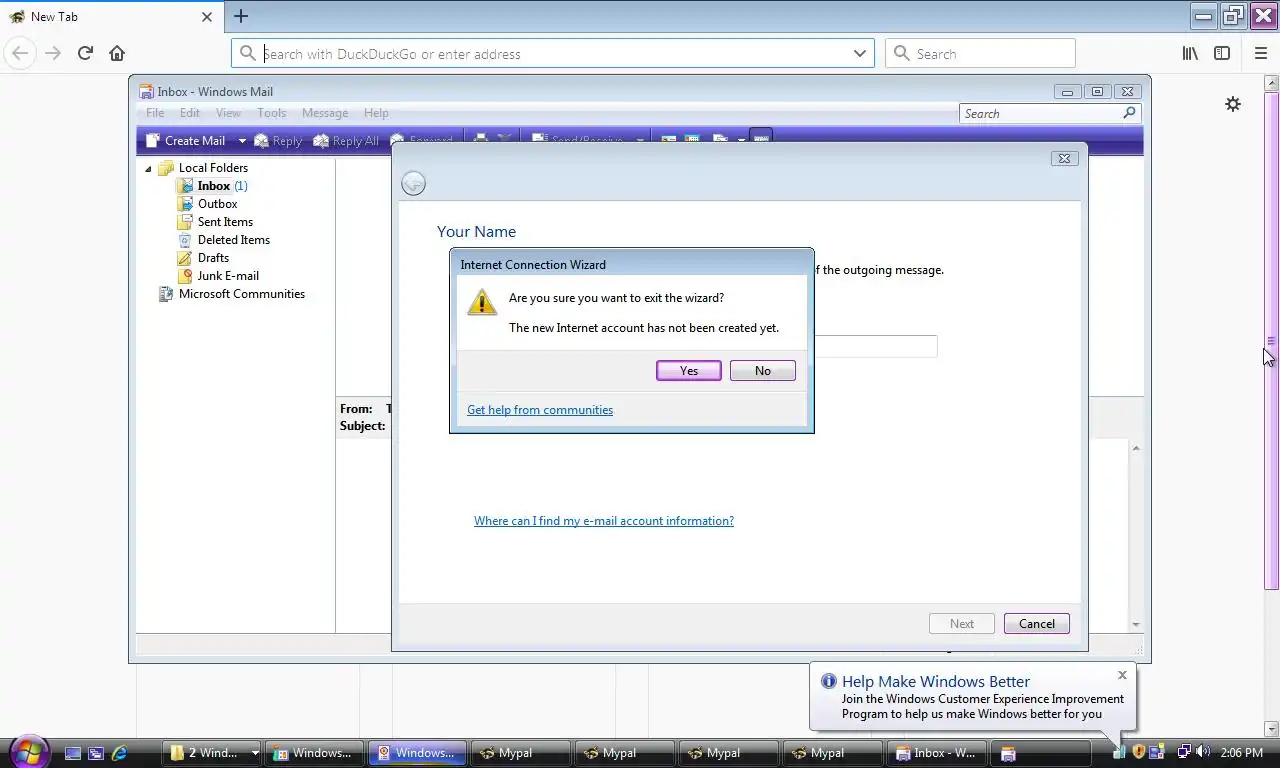Click Yes to exit the wizard

tap(689, 371)
